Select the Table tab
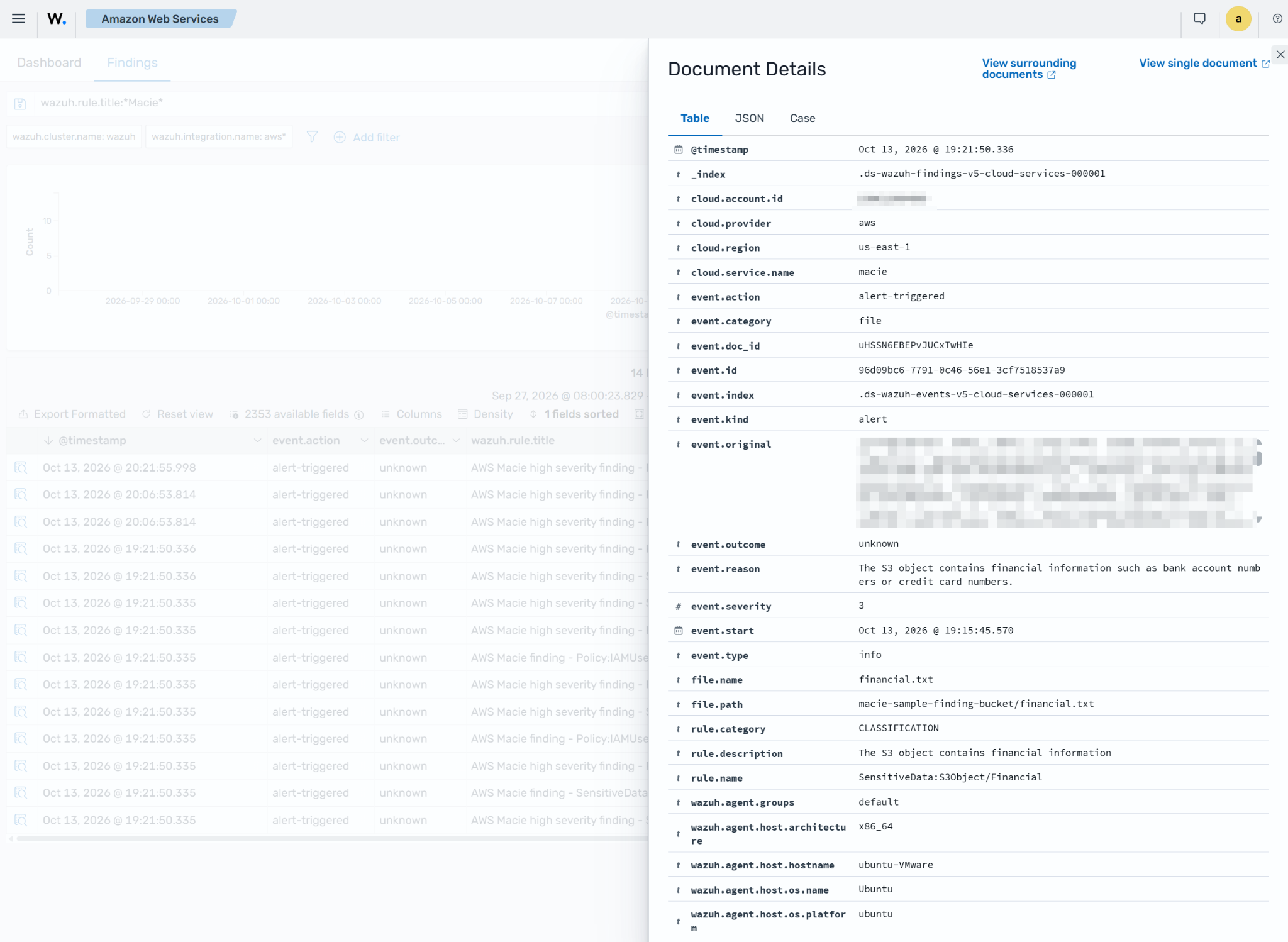Viewport: 1288px width, 942px height. click(695, 118)
